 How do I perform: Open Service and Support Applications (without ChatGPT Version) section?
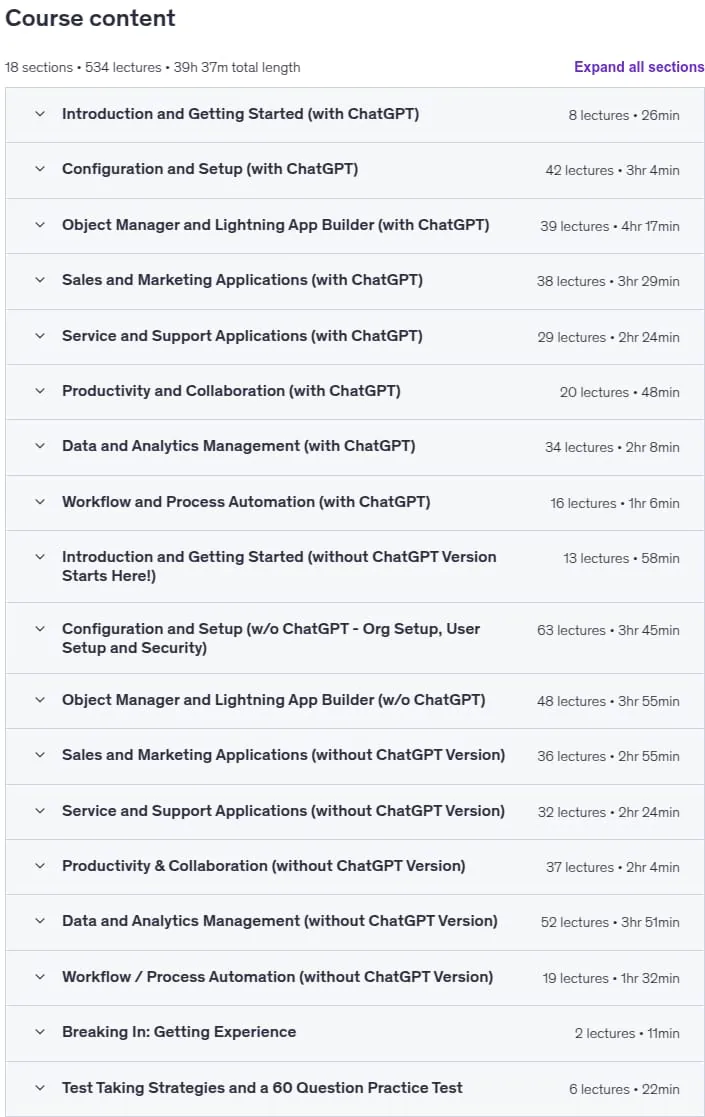(355, 811)
